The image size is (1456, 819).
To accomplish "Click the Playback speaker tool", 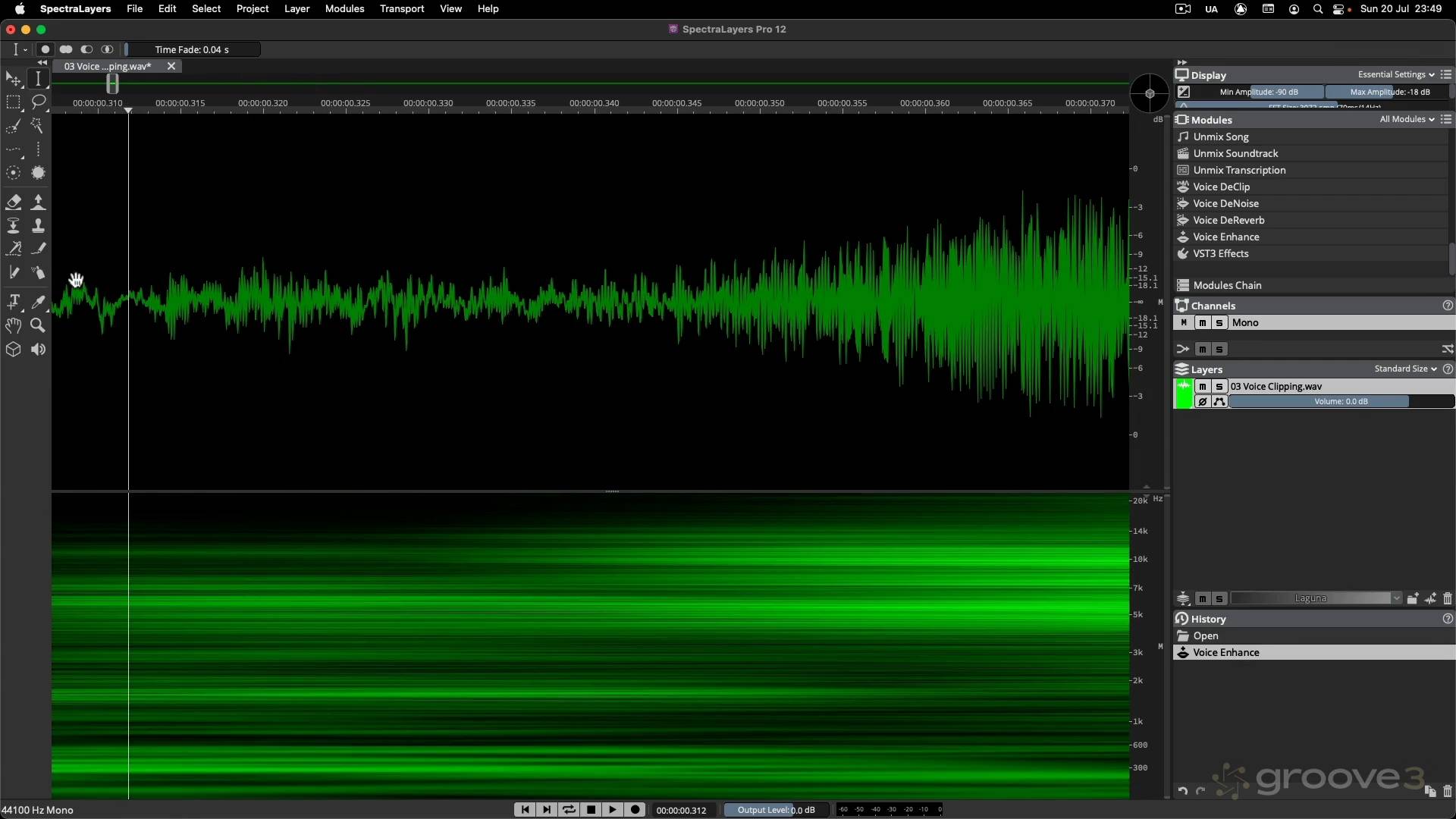I will click(38, 350).
